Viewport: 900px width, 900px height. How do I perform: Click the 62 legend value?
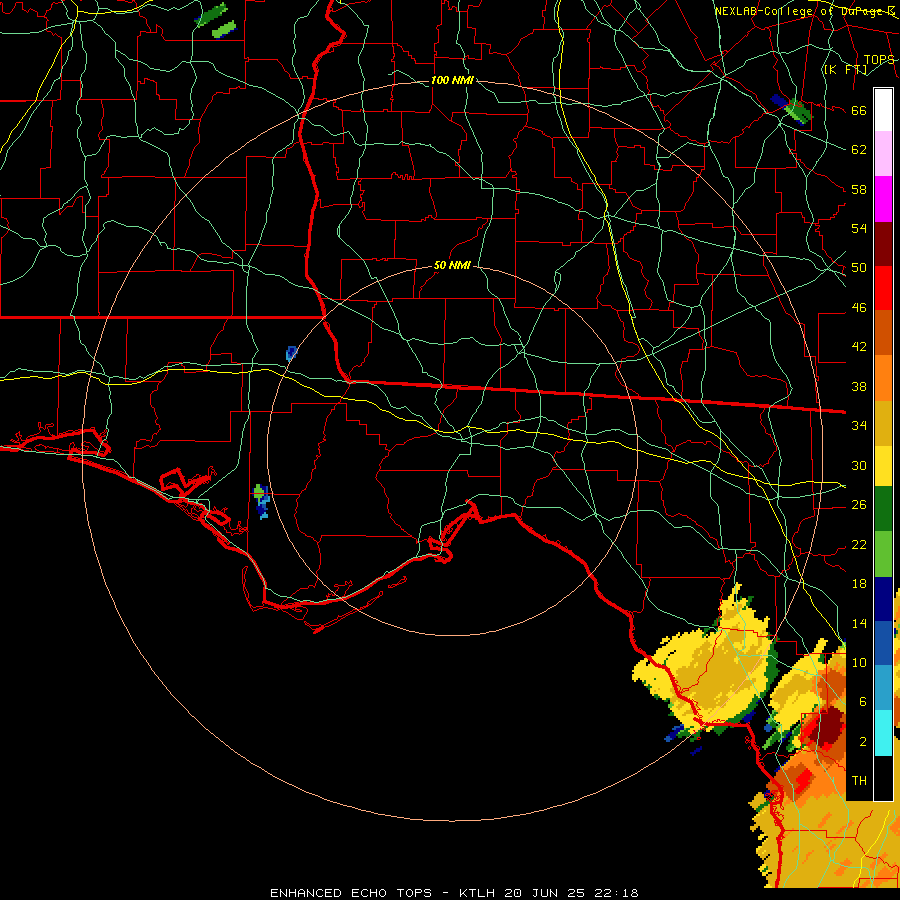click(x=859, y=150)
